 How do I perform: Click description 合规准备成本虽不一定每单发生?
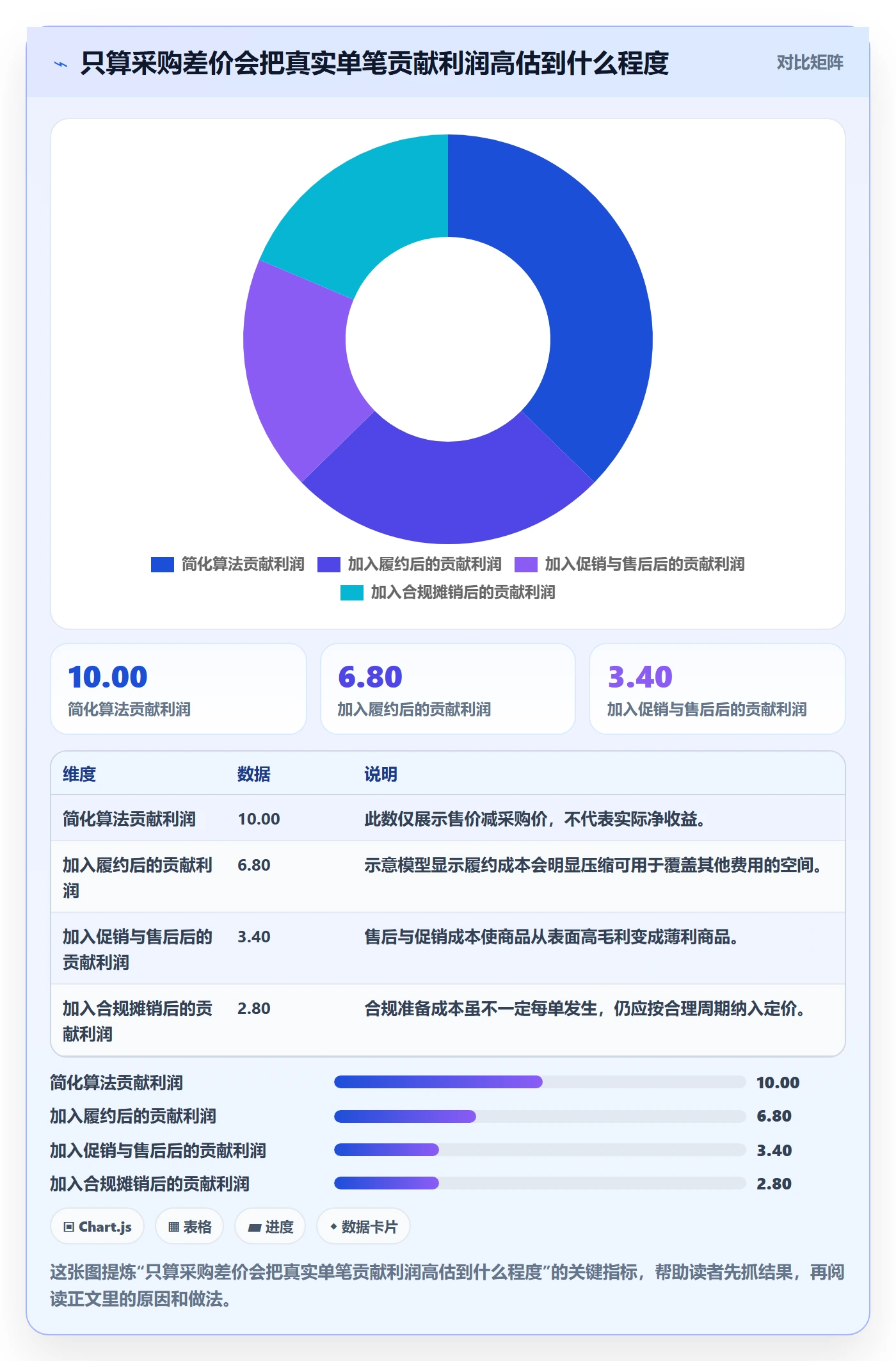585,1008
